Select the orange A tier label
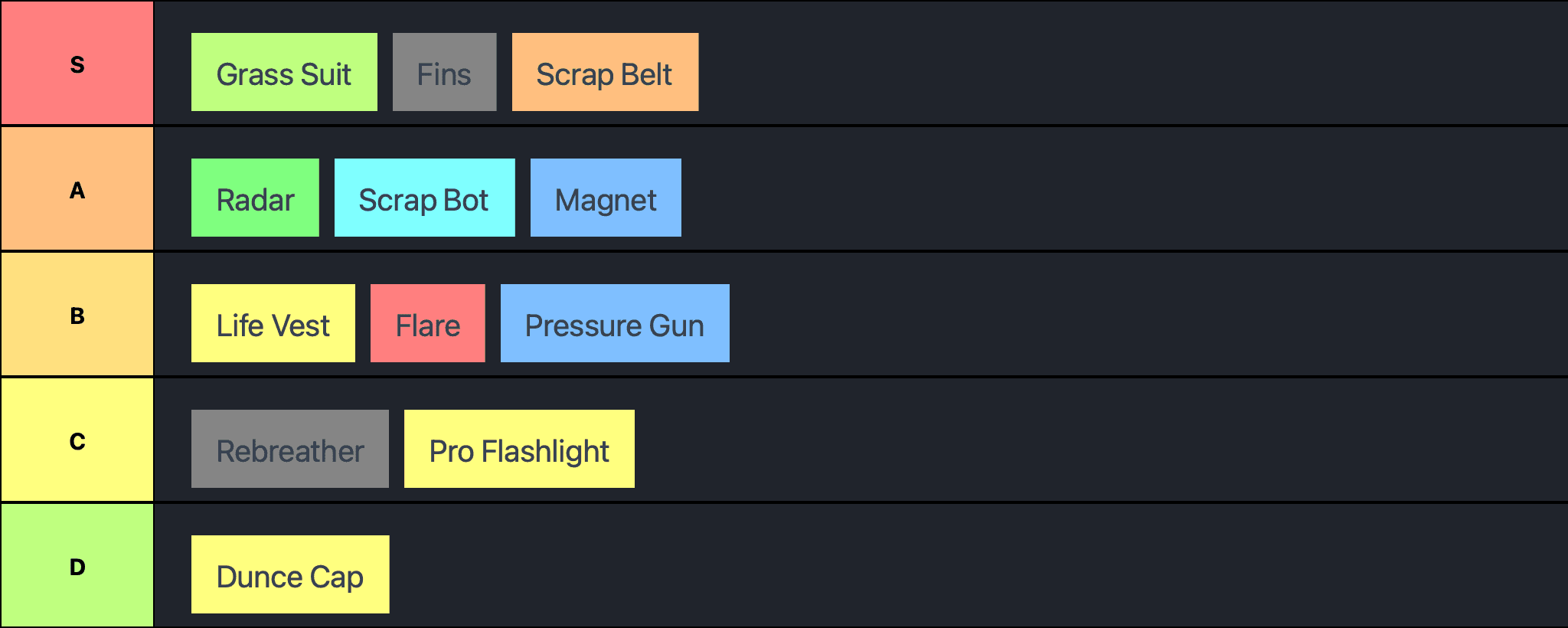Screen dimensions: 1568x628 coord(77,189)
